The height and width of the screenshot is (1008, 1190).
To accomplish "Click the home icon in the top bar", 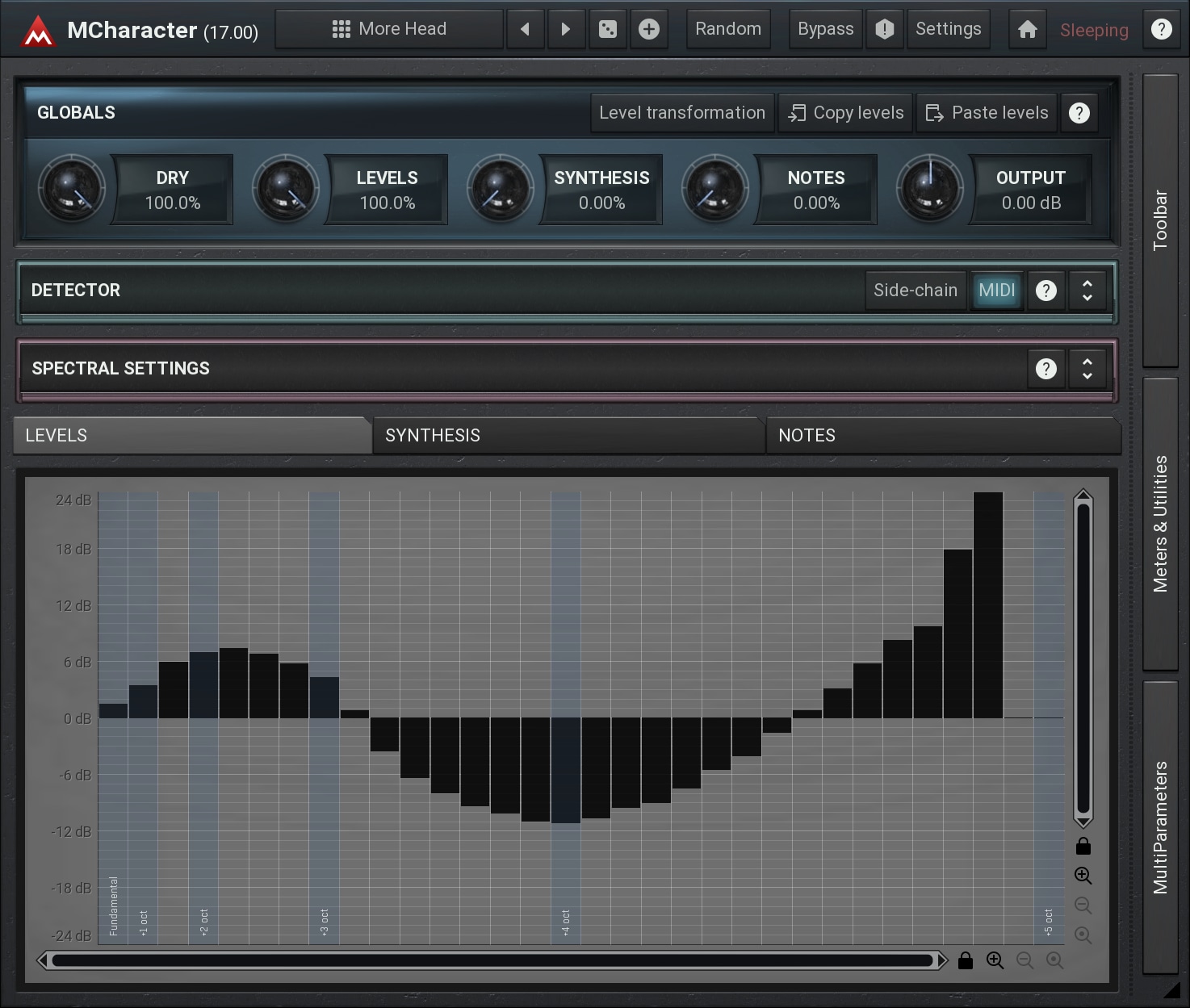I will coord(1027,30).
